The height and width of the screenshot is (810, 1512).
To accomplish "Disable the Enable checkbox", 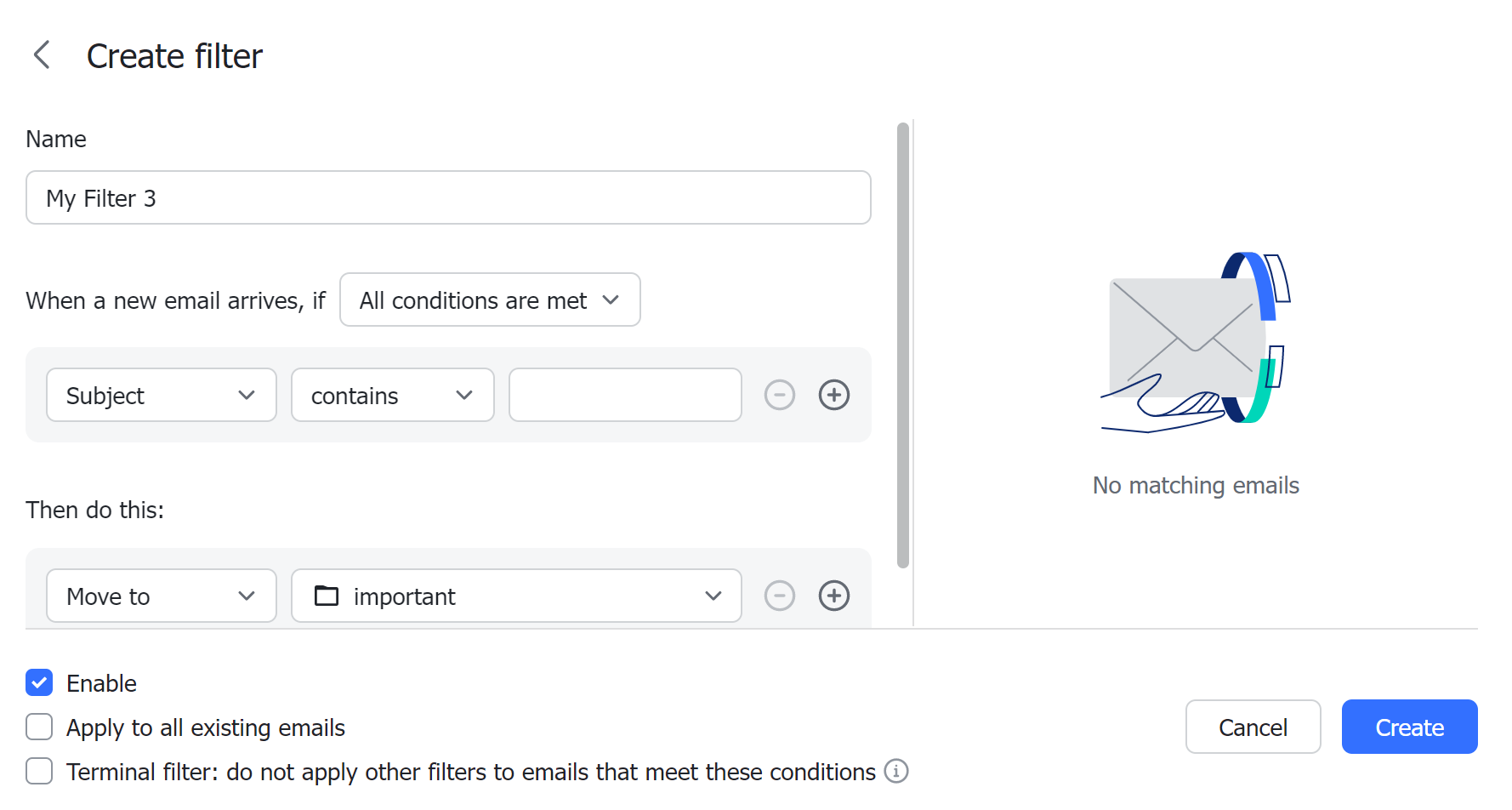I will (38, 682).
